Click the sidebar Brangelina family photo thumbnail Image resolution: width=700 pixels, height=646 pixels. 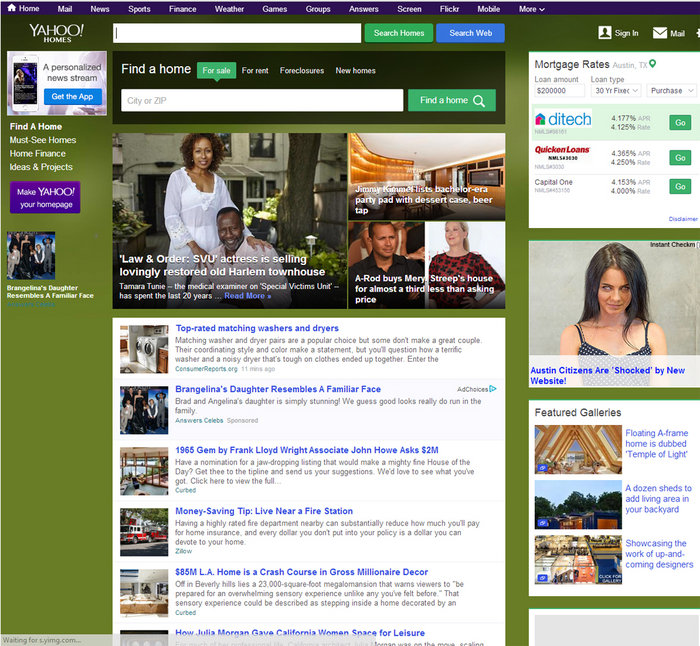point(31,255)
